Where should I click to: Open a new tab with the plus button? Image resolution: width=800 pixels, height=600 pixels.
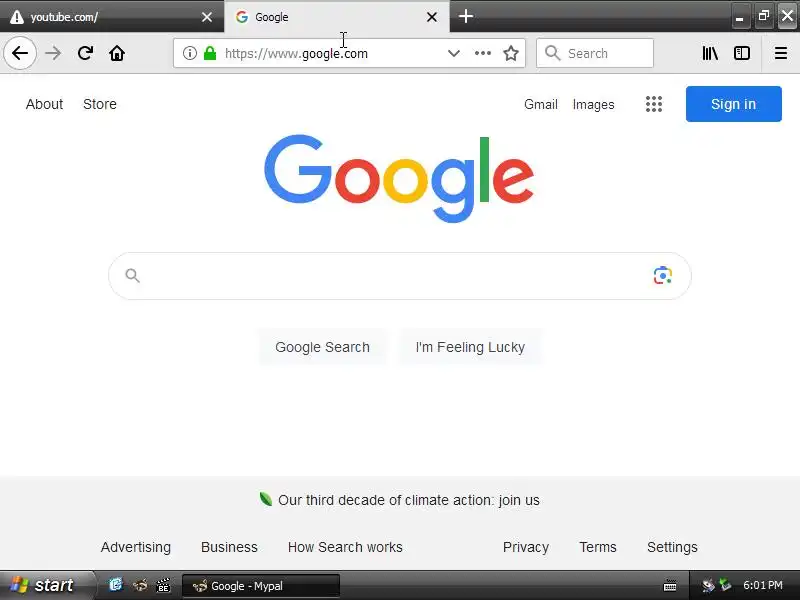pos(465,16)
